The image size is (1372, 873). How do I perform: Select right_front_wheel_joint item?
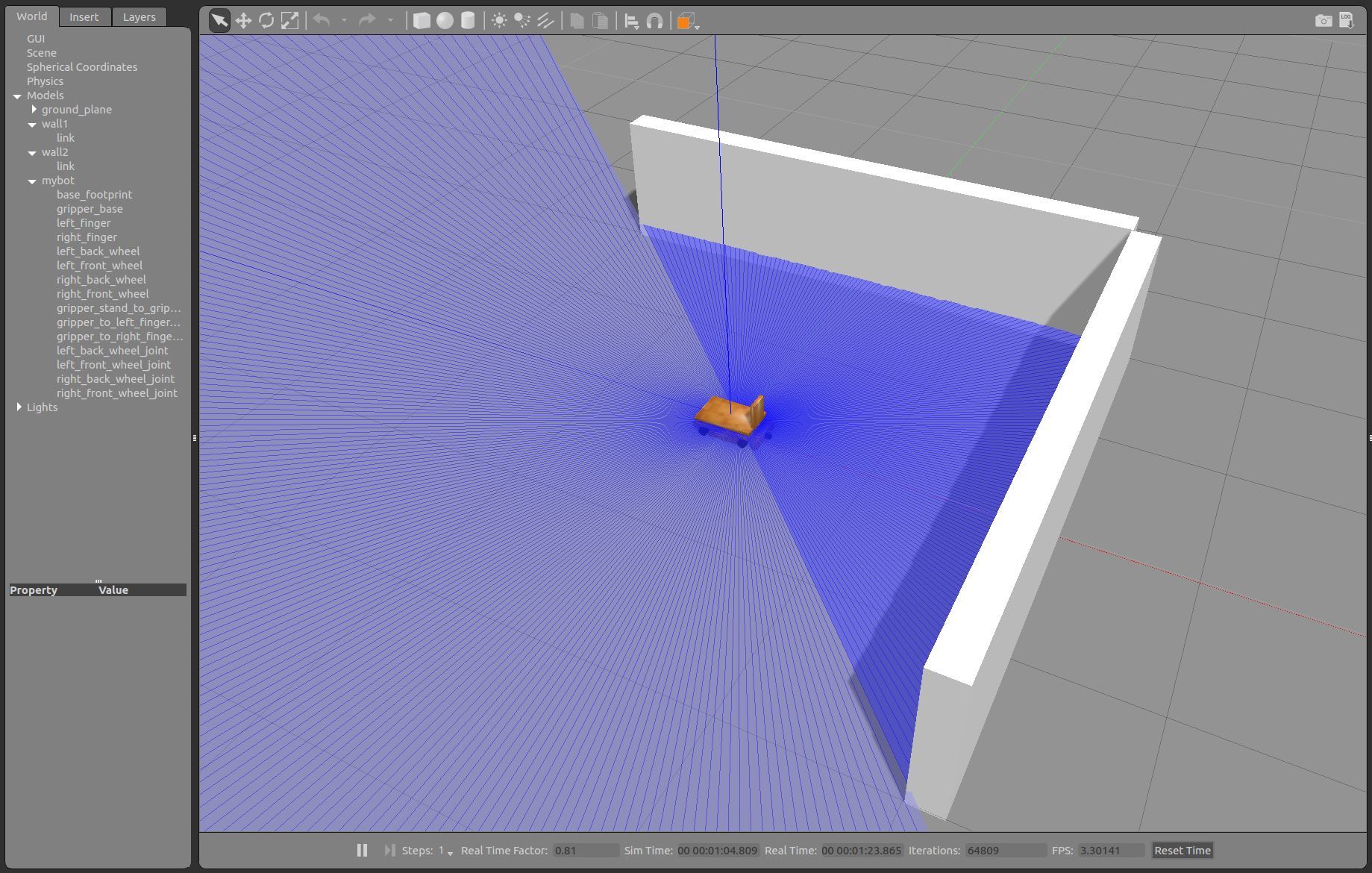point(117,393)
